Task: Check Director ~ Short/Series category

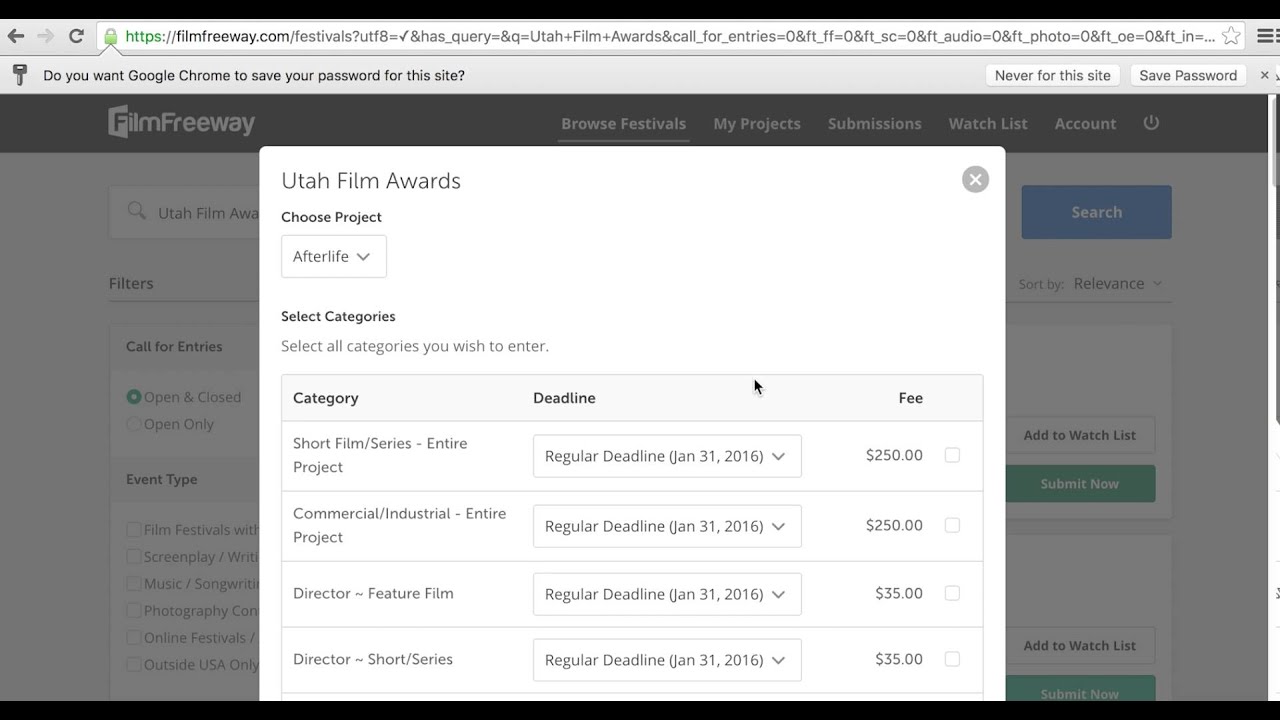Action: click(952, 659)
